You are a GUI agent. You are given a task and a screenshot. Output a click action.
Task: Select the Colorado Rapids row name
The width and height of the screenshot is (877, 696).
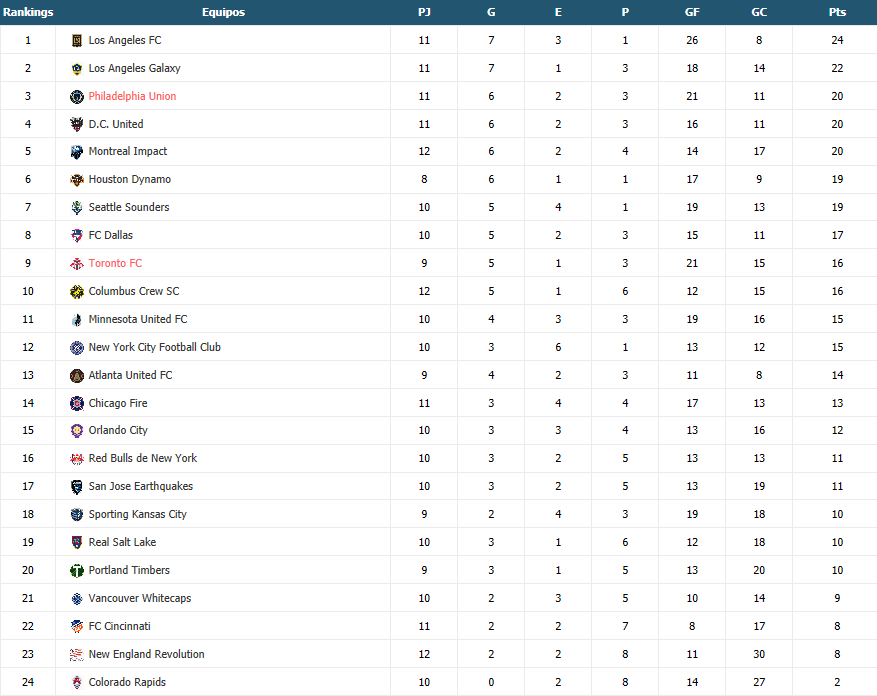click(x=127, y=682)
